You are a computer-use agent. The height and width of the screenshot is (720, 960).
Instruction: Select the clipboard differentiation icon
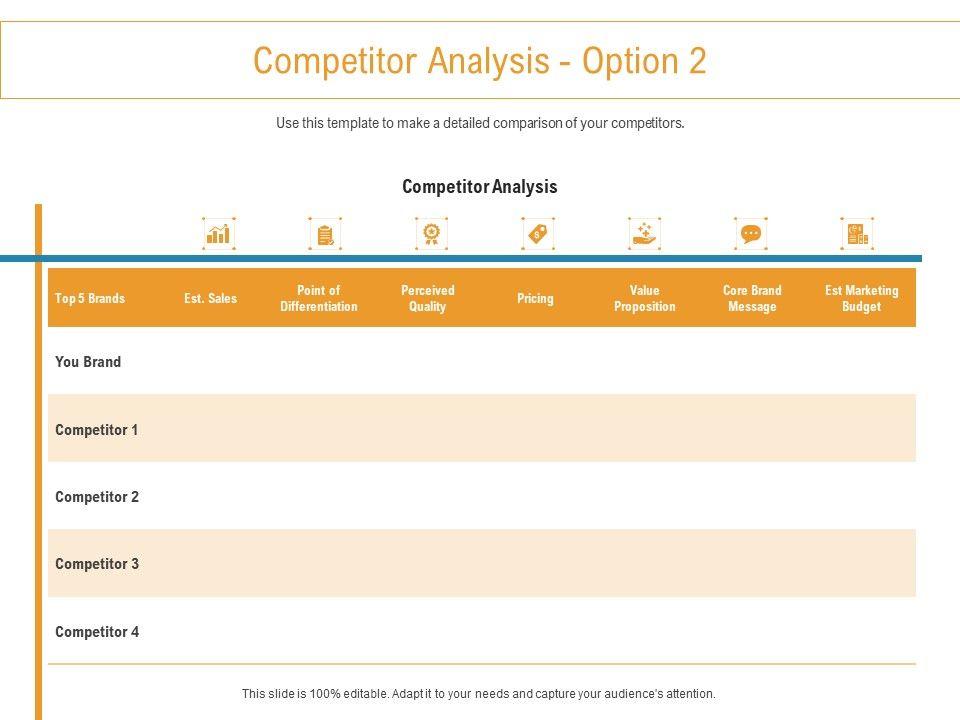click(325, 234)
